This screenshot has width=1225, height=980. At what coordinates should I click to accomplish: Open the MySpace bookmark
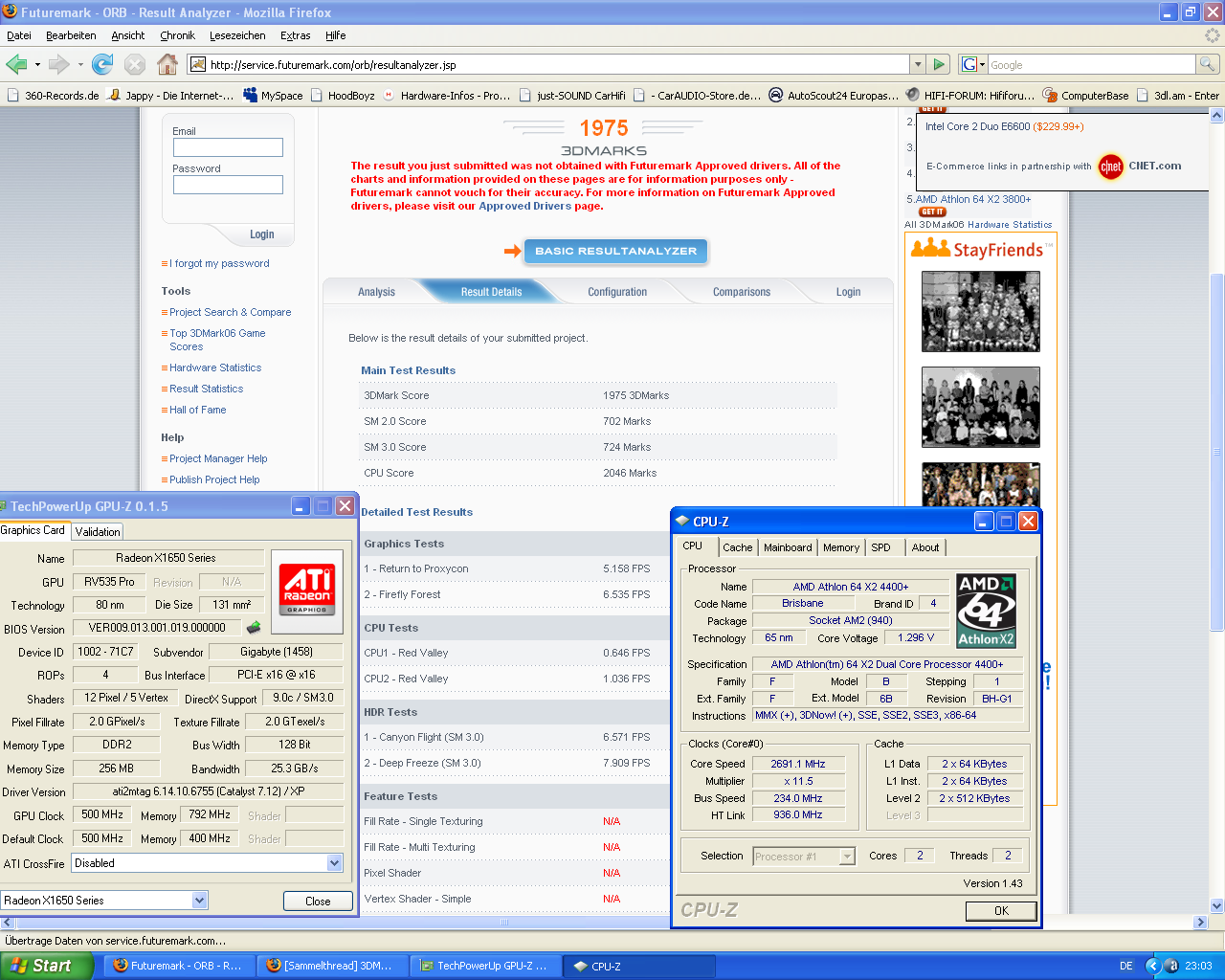click(x=273, y=96)
